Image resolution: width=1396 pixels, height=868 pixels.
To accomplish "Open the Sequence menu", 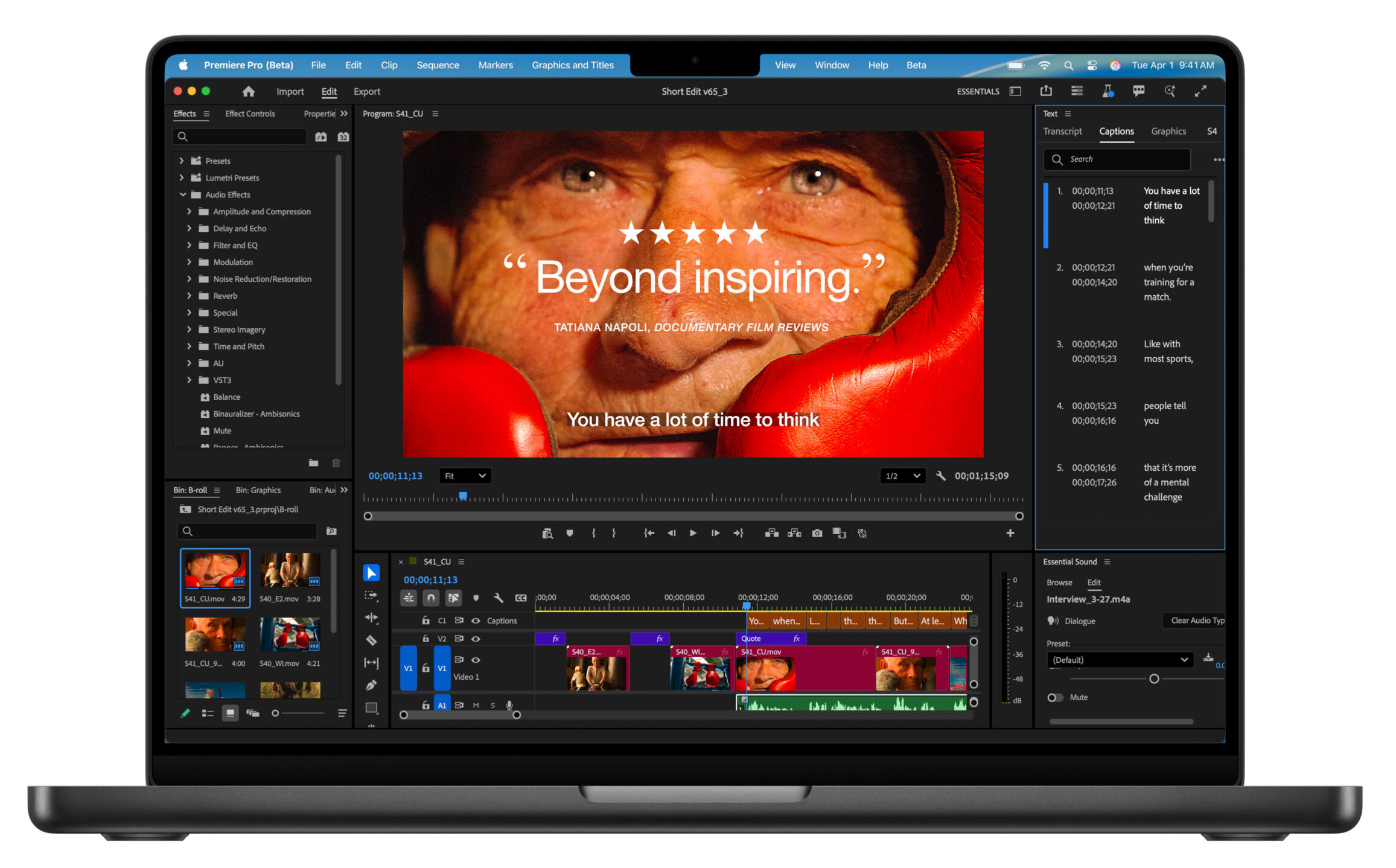I will click(x=437, y=65).
